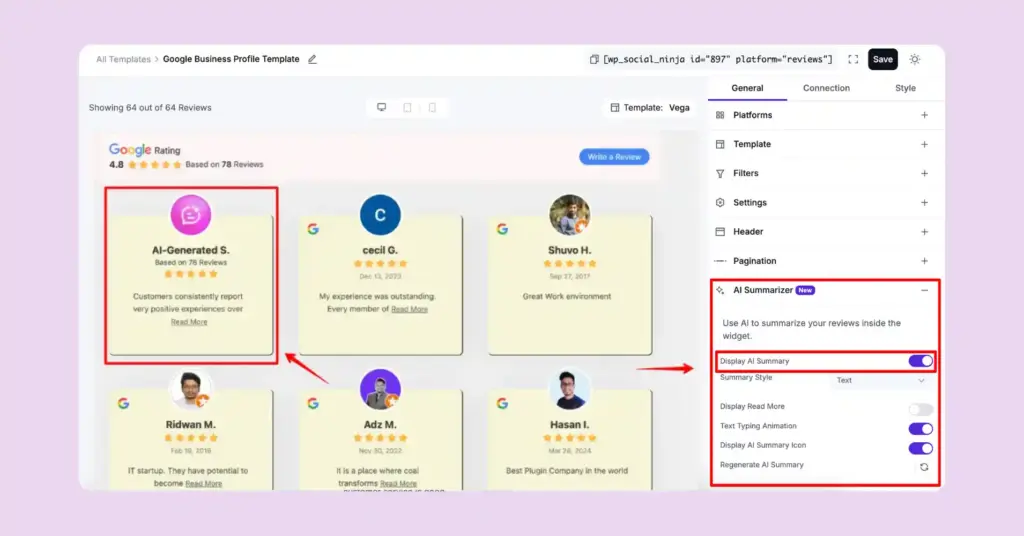The height and width of the screenshot is (536, 1024).
Task: Click the Pagination dots icon
Action: pos(720,261)
